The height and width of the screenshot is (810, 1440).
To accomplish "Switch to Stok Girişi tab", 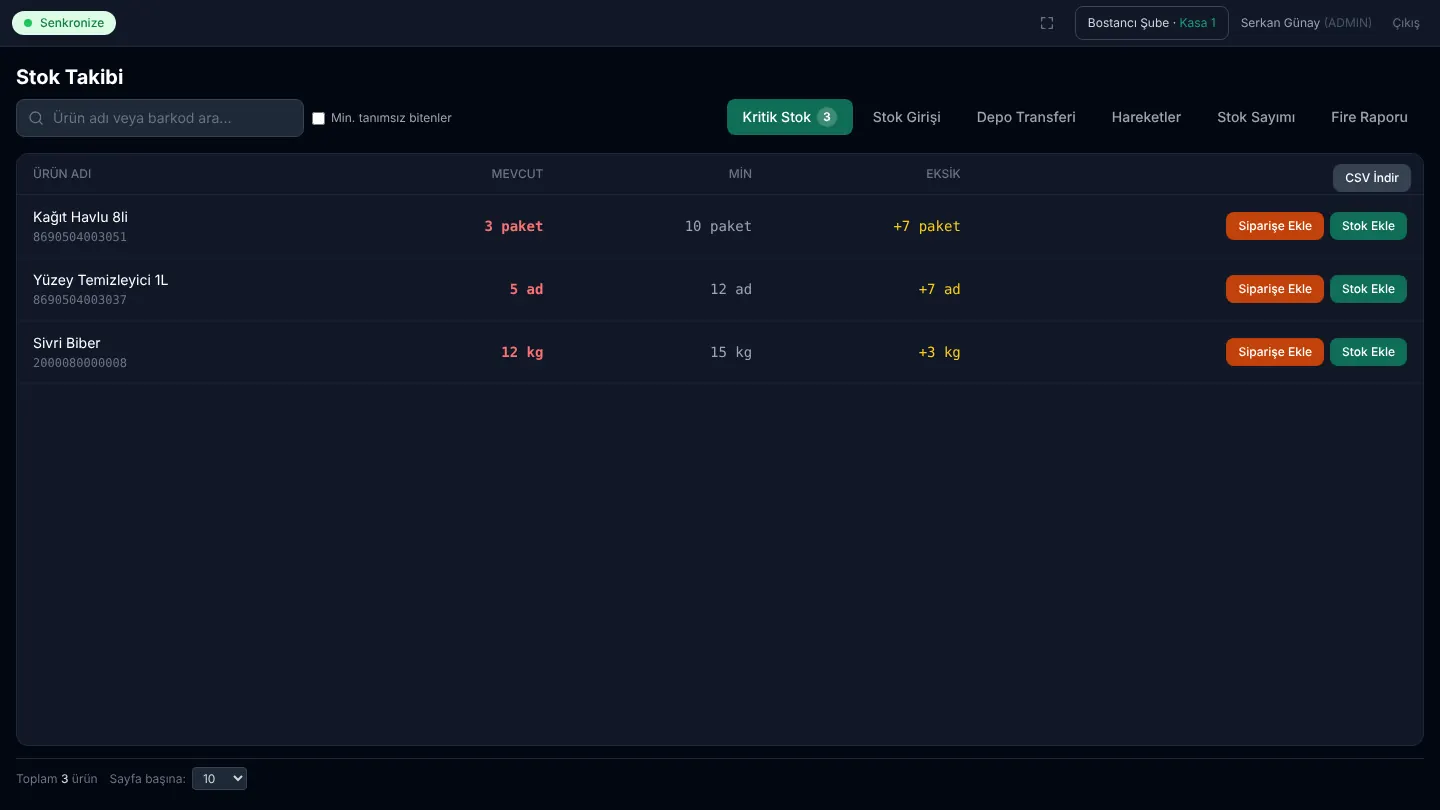I will pos(906,117).
